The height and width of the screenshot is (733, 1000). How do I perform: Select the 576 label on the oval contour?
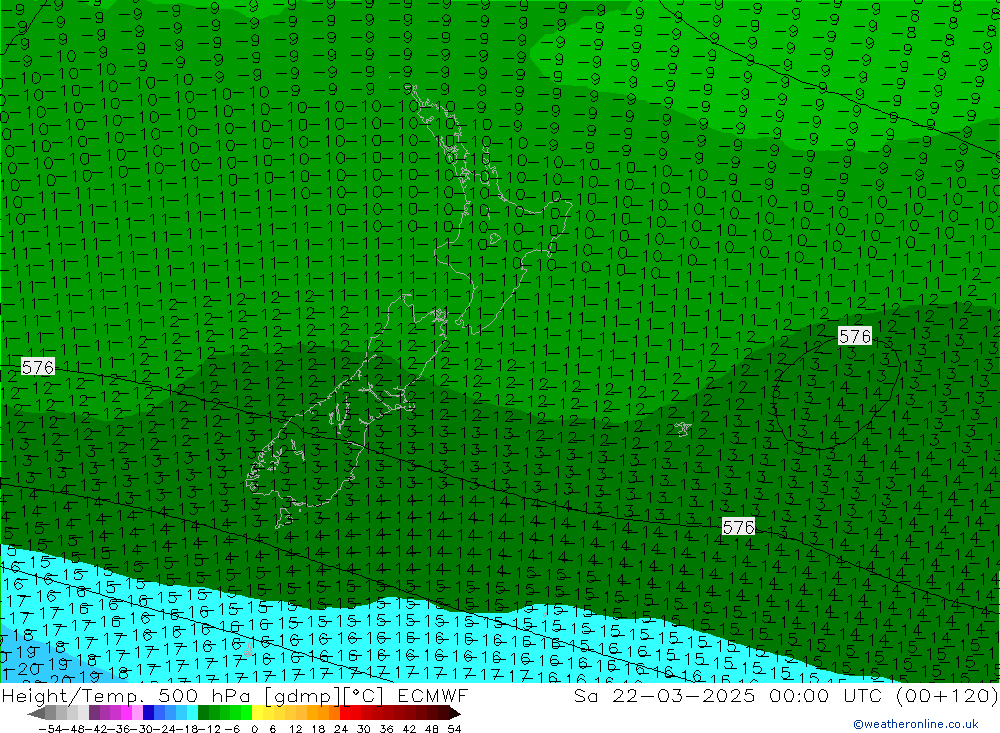click(x=855, y=336)
